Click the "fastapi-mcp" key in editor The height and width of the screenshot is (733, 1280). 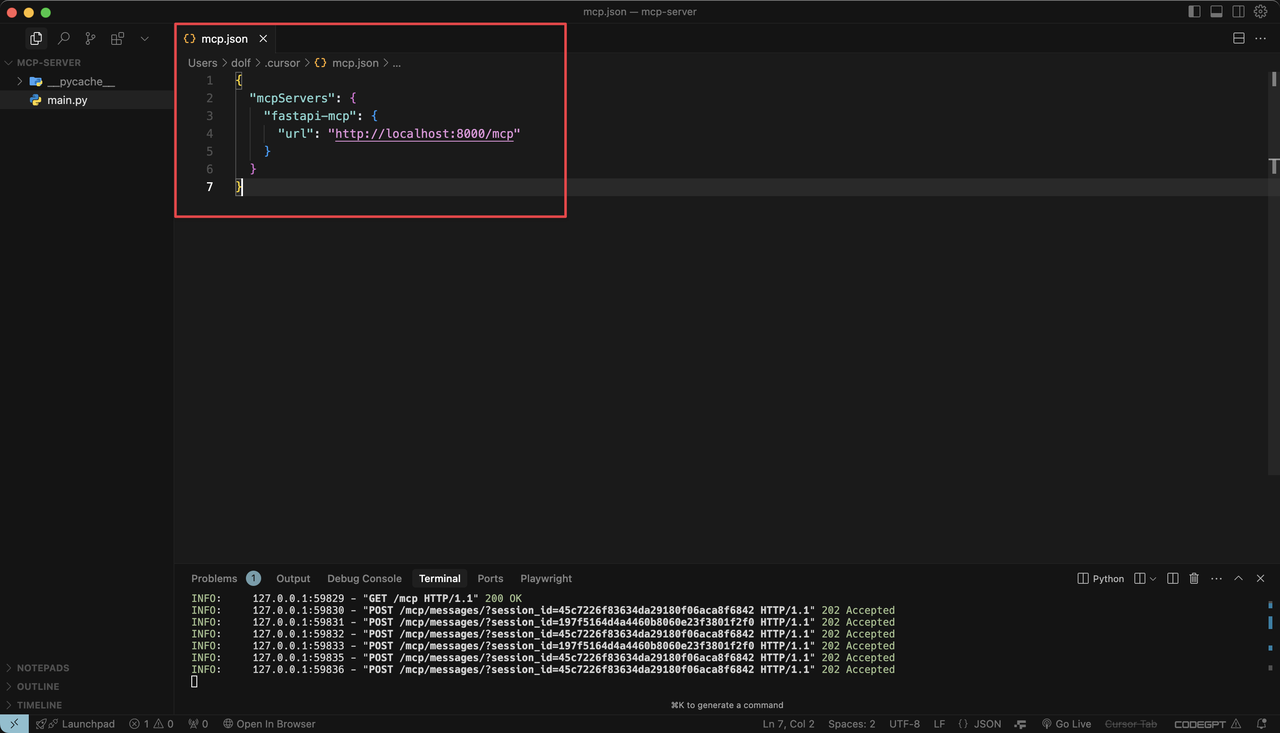[x=310, y=116]
